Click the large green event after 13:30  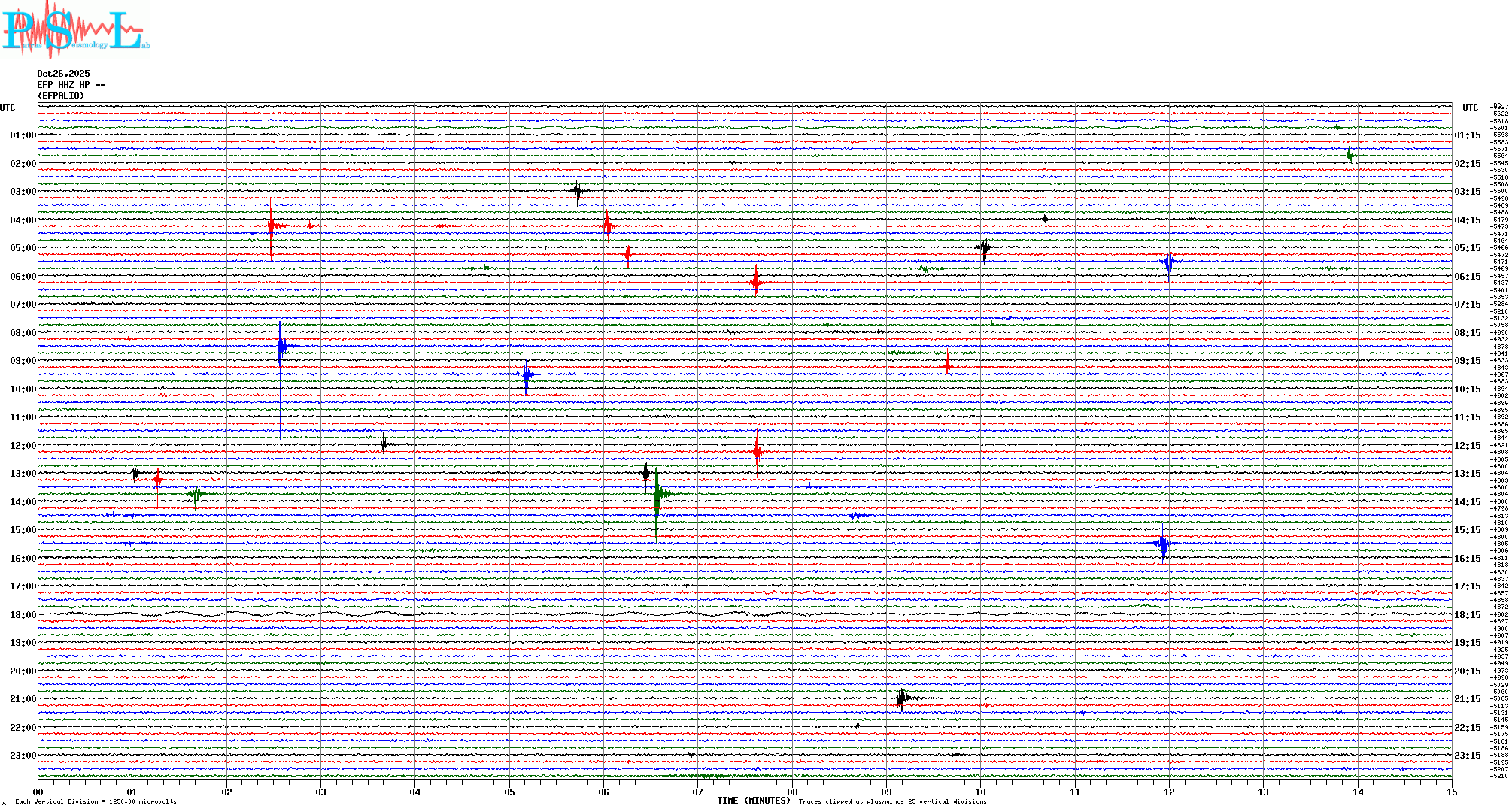point(657,495)
